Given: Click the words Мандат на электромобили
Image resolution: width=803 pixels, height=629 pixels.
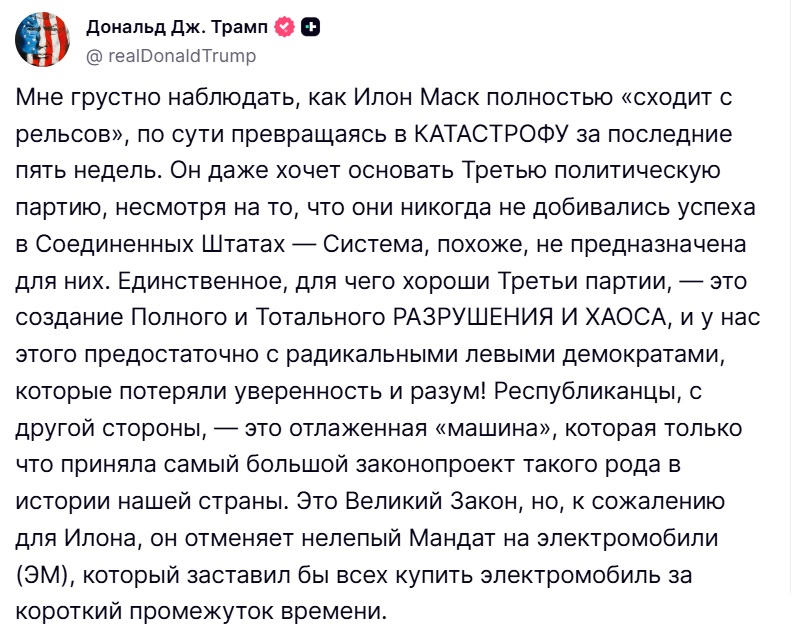Looking at the screenshot, I should point(563,538).
